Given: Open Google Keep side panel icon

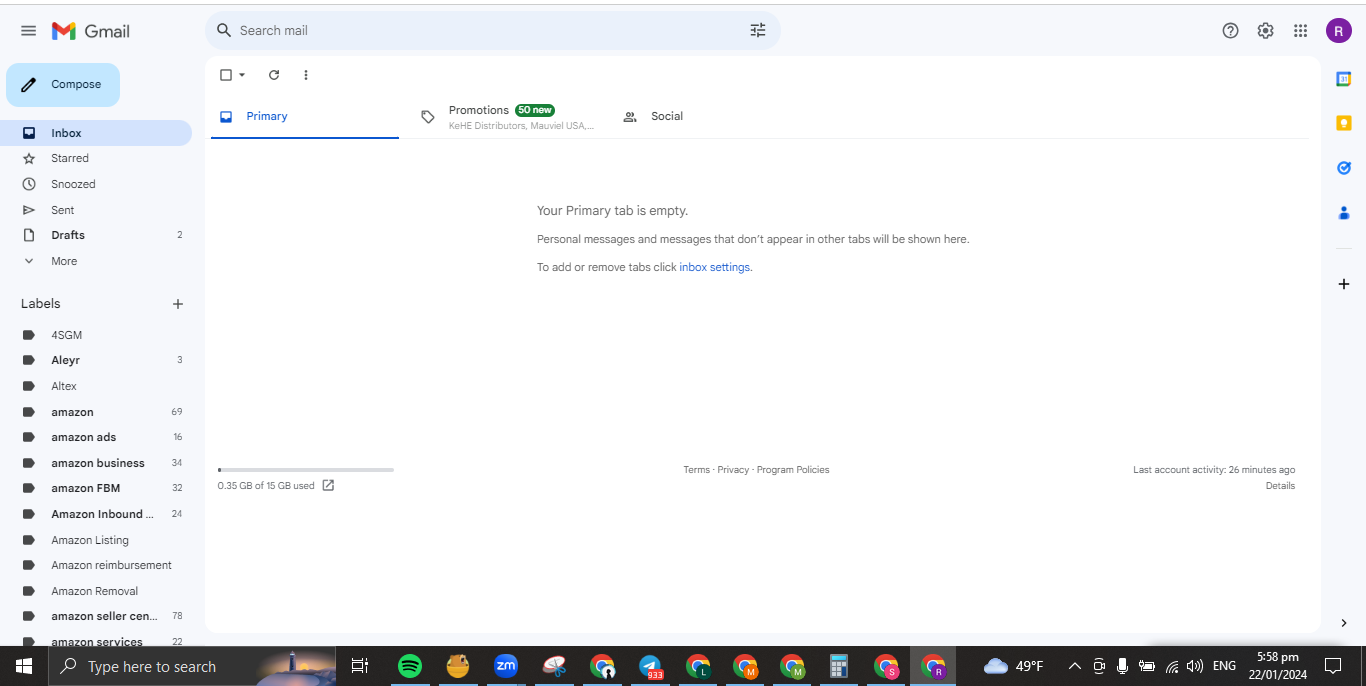Looking at the screenshot, I should coord(1344,123).
